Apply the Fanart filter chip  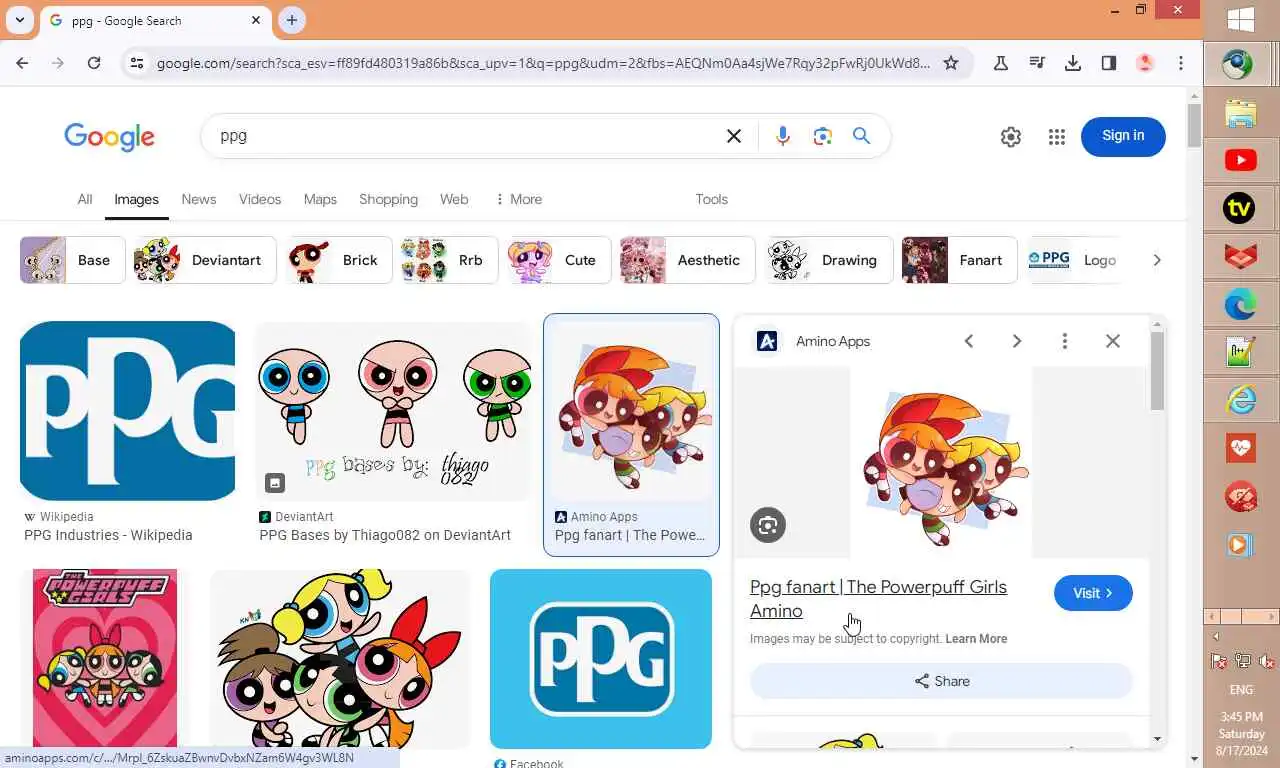point(959,260)
